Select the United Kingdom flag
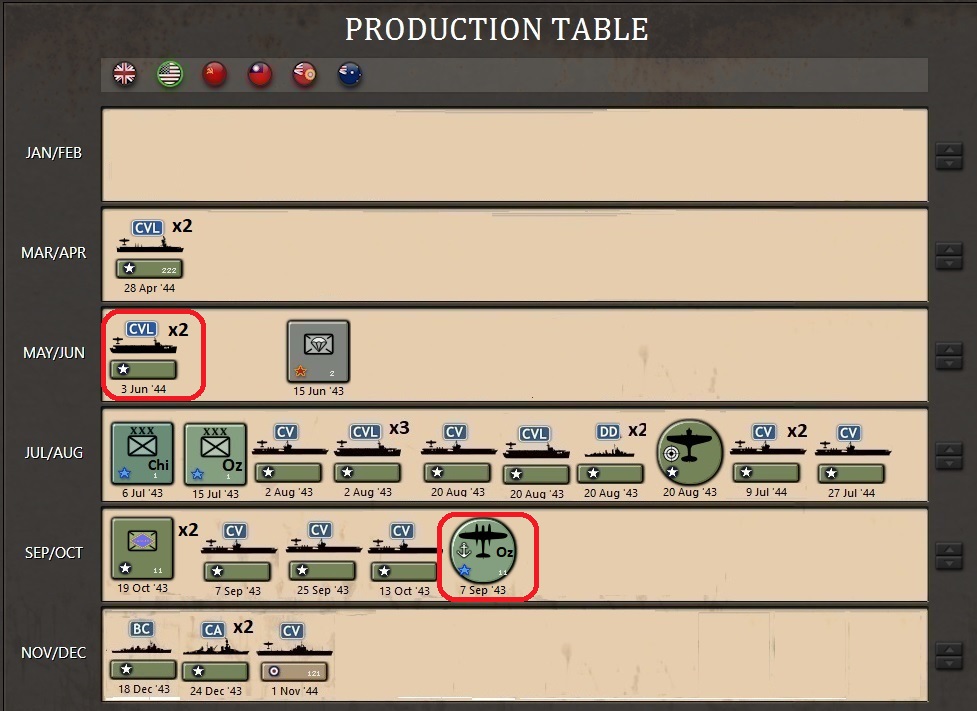977x711 pixels. [x=125, y=74]
